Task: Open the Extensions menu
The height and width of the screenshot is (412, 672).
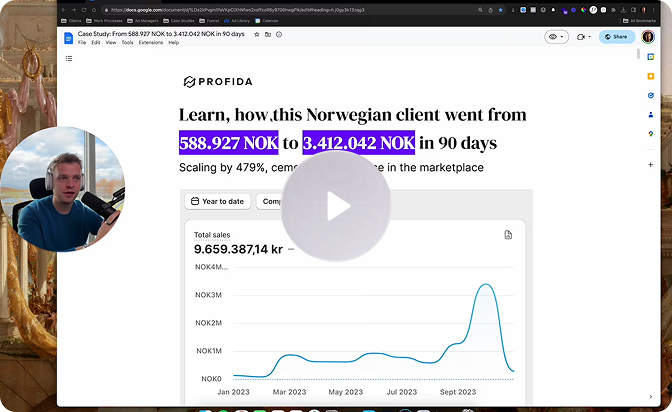Action: coord(151,42)
